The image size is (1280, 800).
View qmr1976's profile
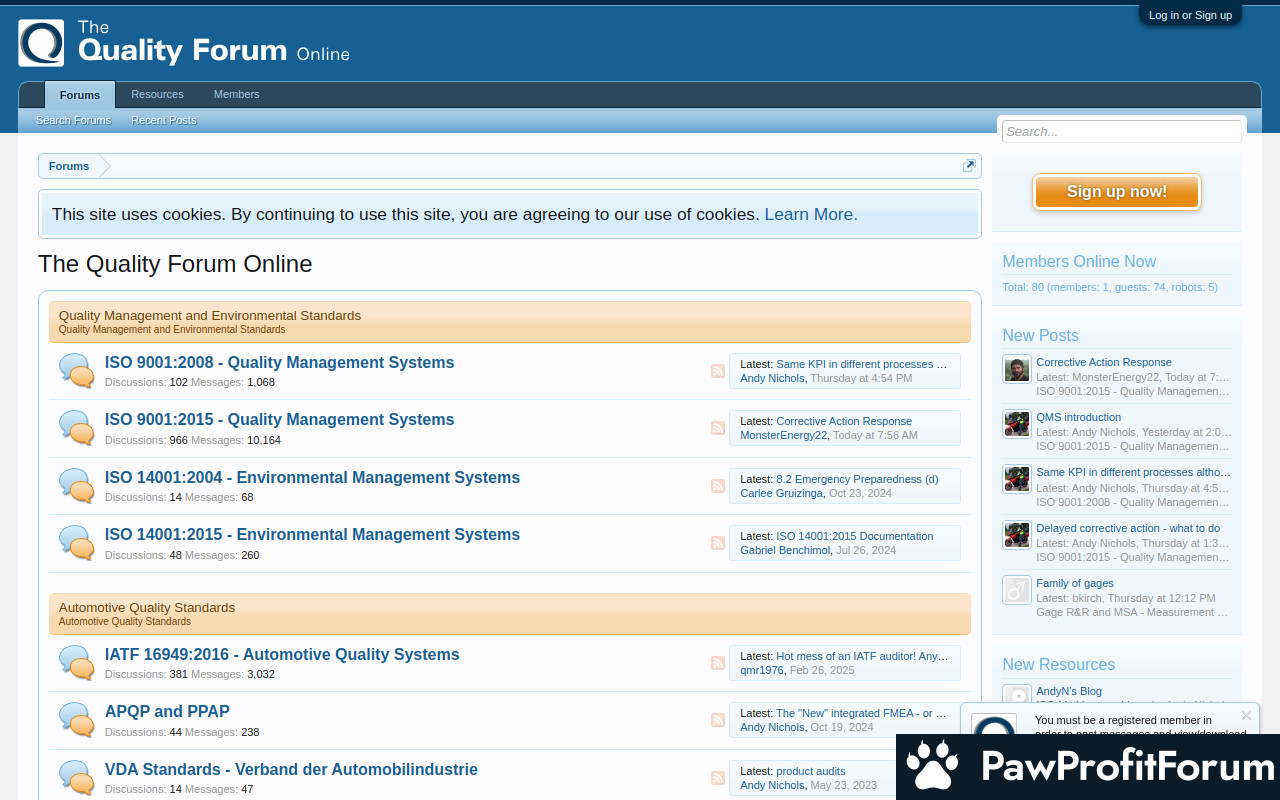tap(762, 670)
